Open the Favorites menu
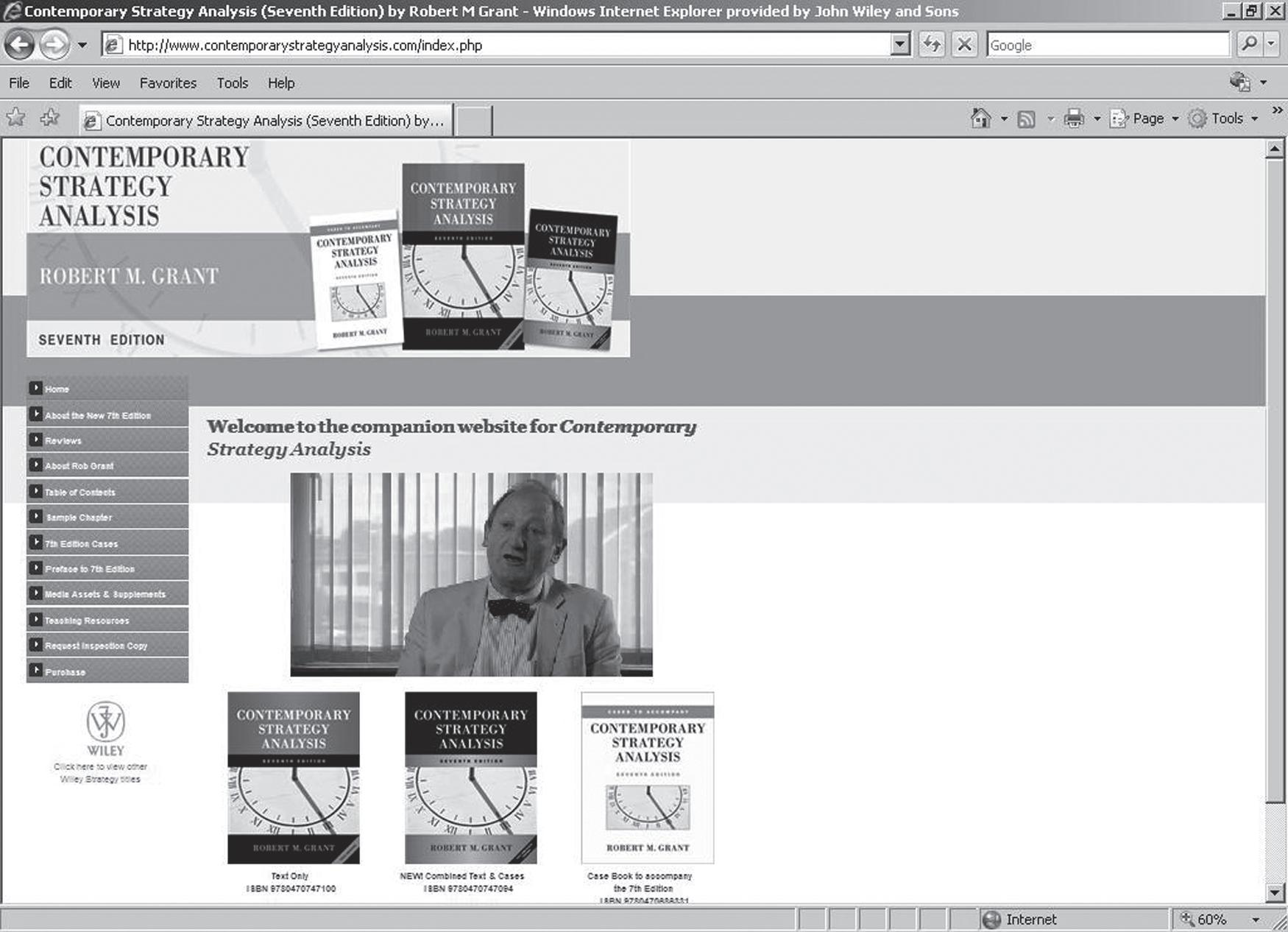Viewport: 1288px width, 932px height. 168,83
